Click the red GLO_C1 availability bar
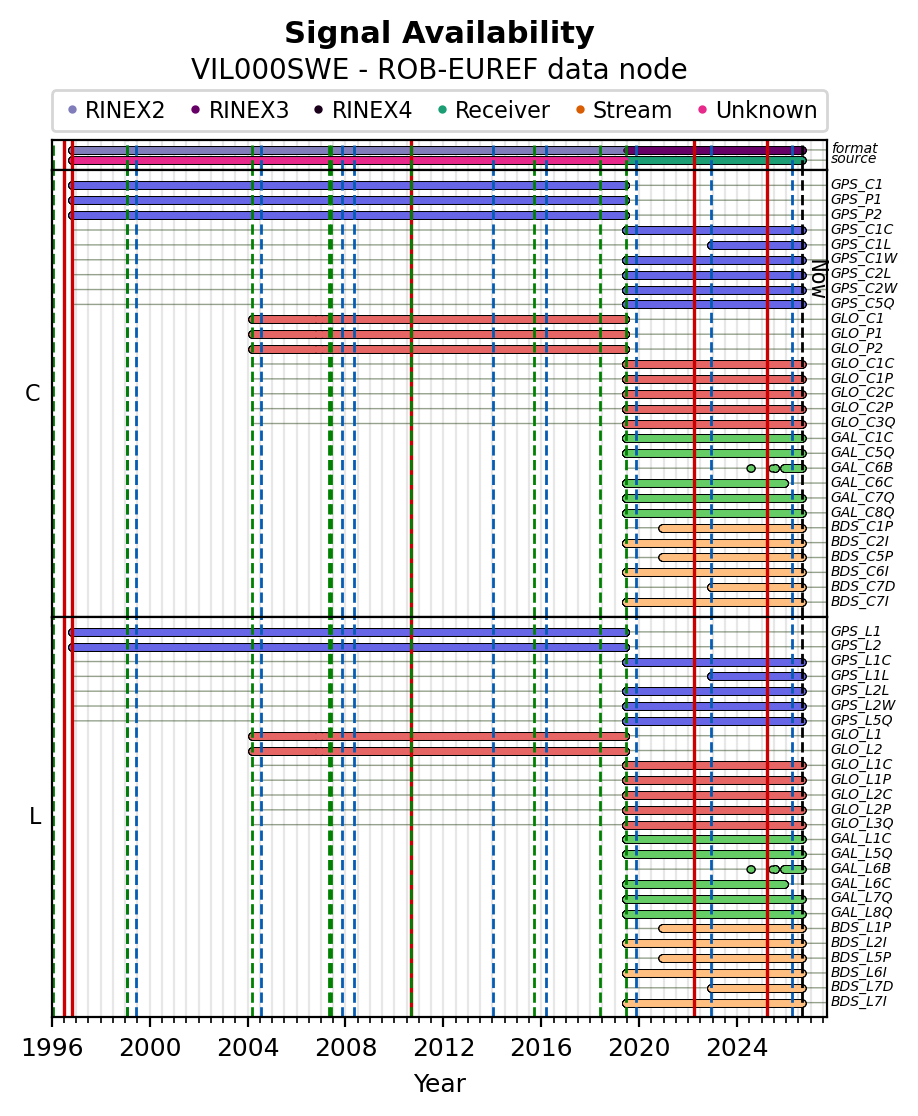The height and width of the screenshot is (1116, 918). 439,320
